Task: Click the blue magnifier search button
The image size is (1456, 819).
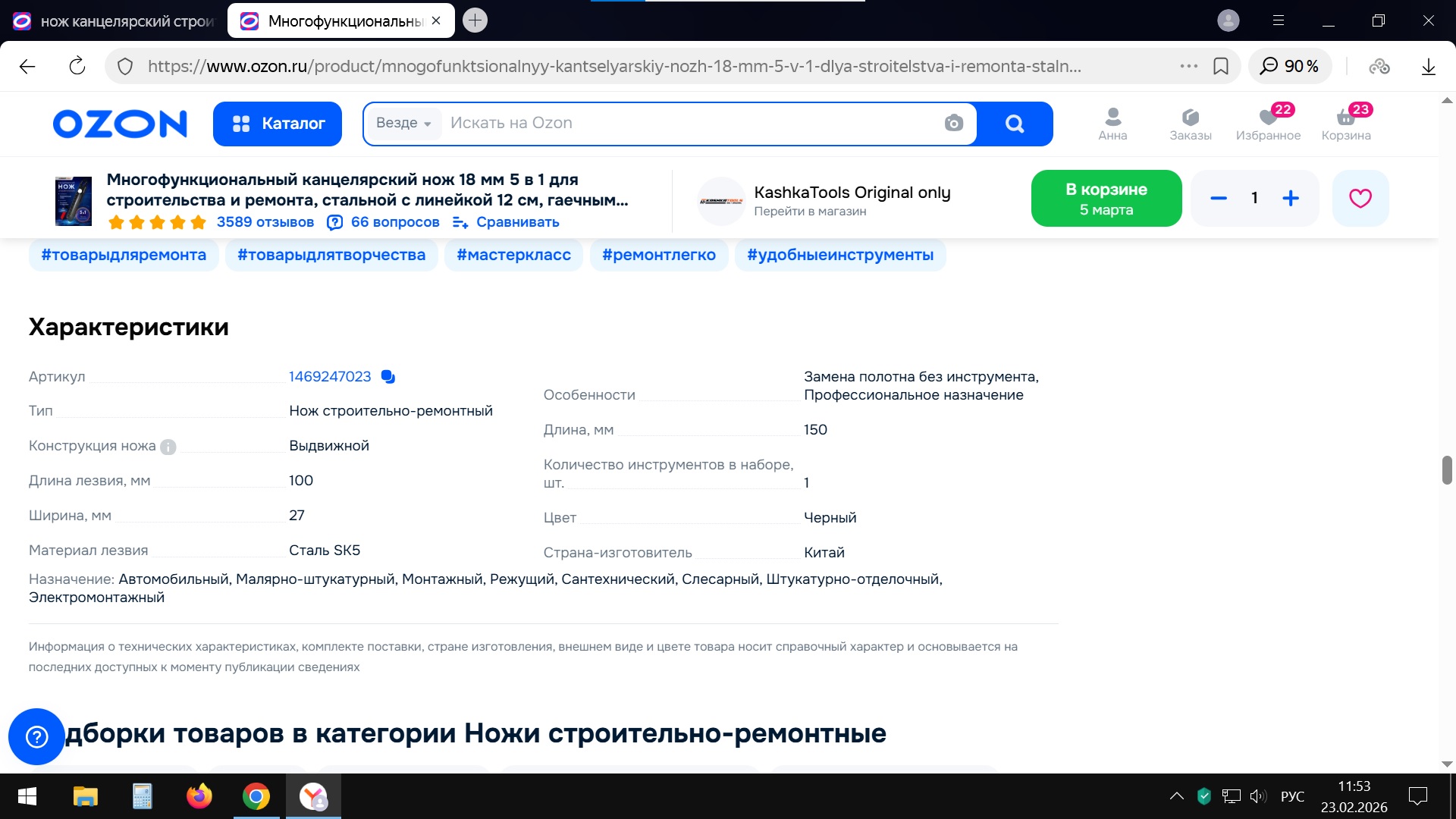Action: pyautogui.click(x=1014, y=124)
